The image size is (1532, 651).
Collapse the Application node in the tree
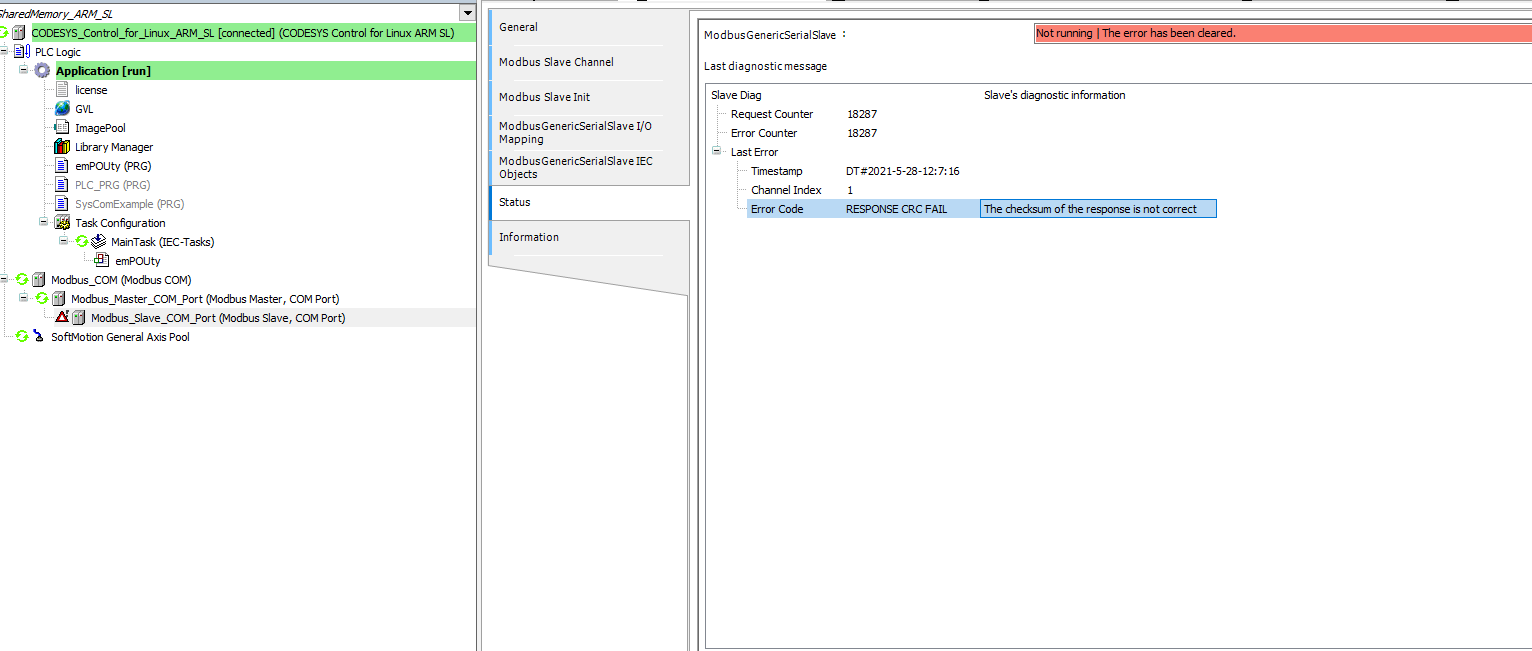pos(22,70)
